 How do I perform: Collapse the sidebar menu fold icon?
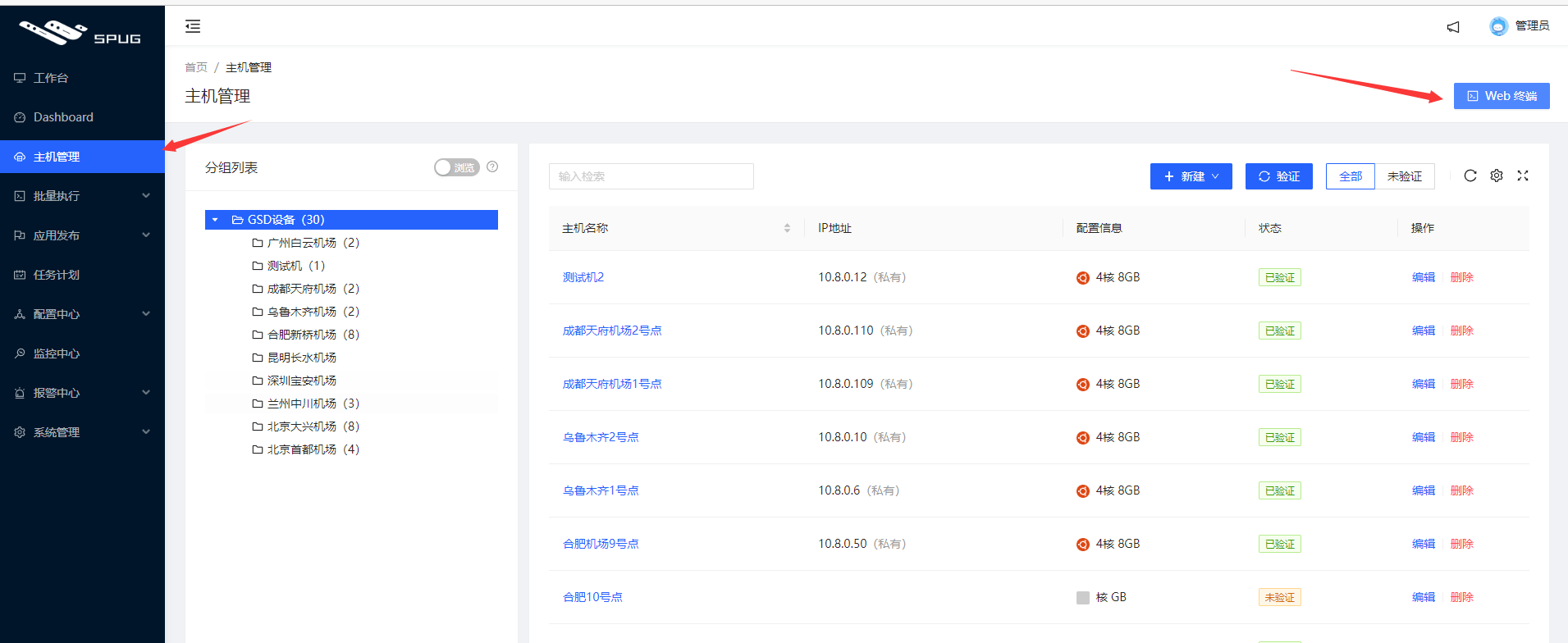click(x=193, y=26)
